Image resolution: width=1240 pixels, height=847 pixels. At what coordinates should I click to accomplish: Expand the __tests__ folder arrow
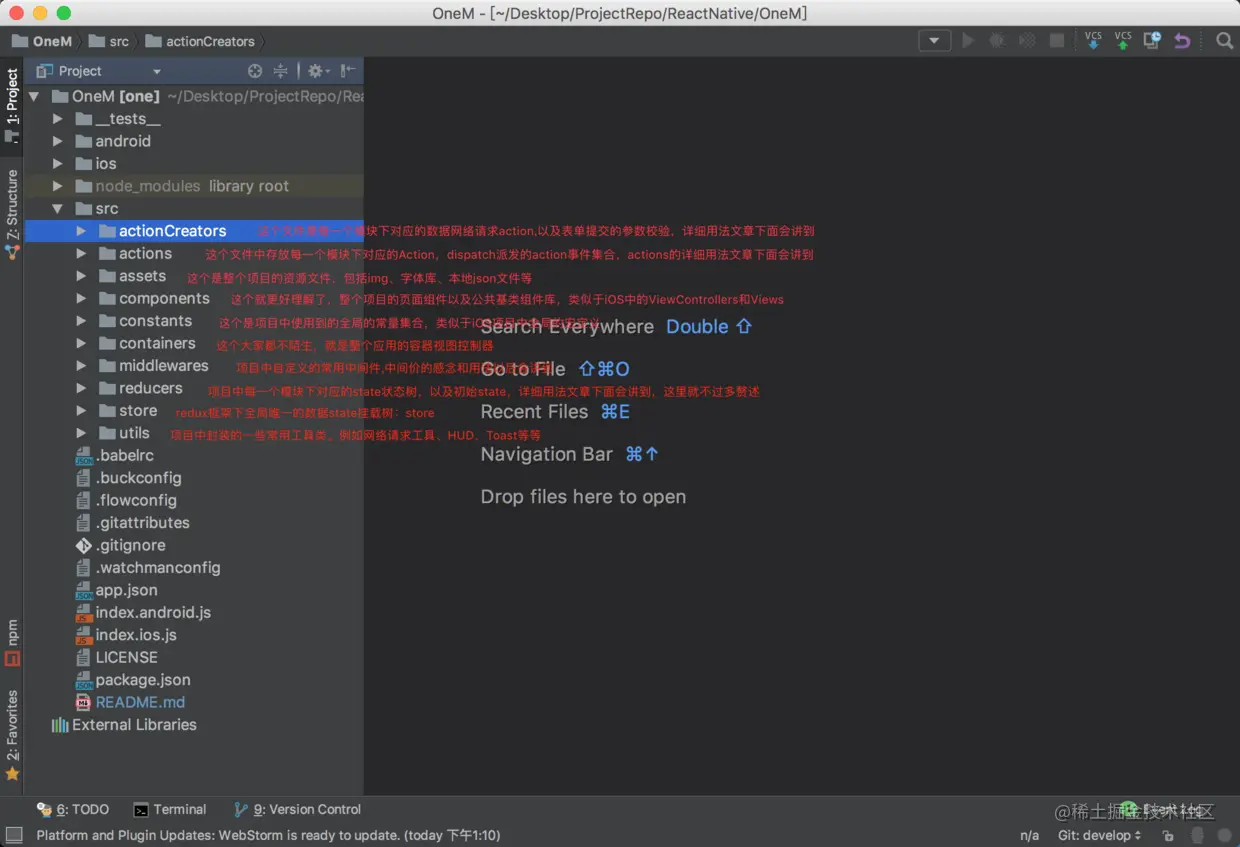[x=58, y=119]
